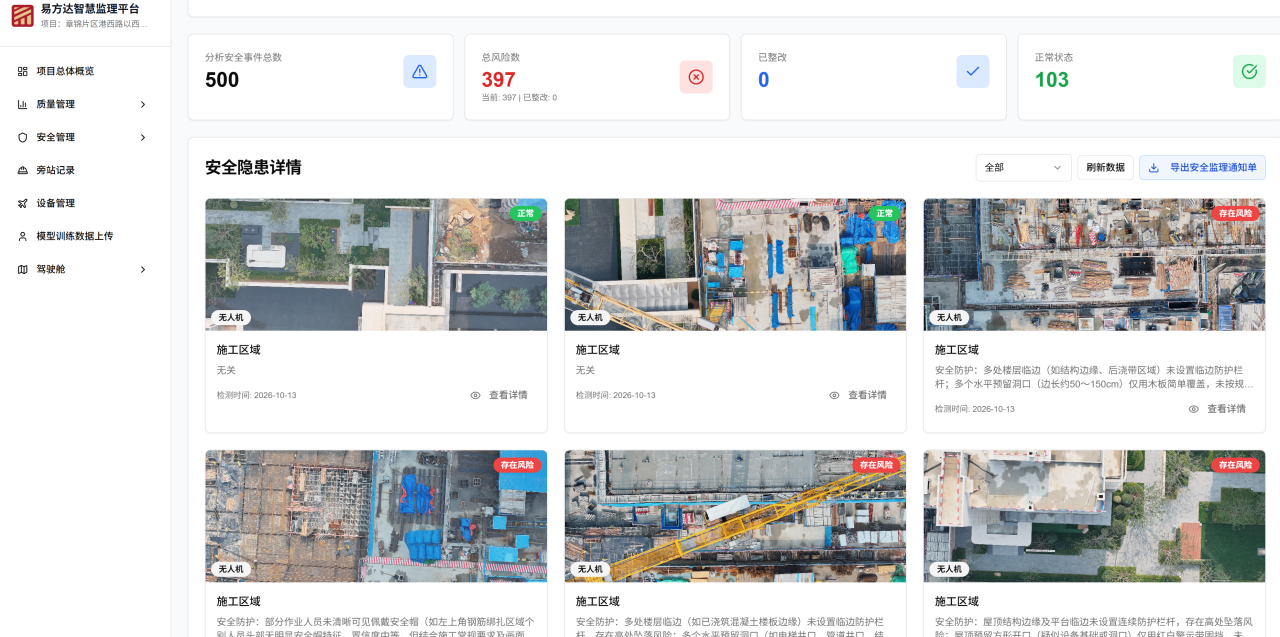Expand the 驾驶舱 menu chevron

point(143,269)
